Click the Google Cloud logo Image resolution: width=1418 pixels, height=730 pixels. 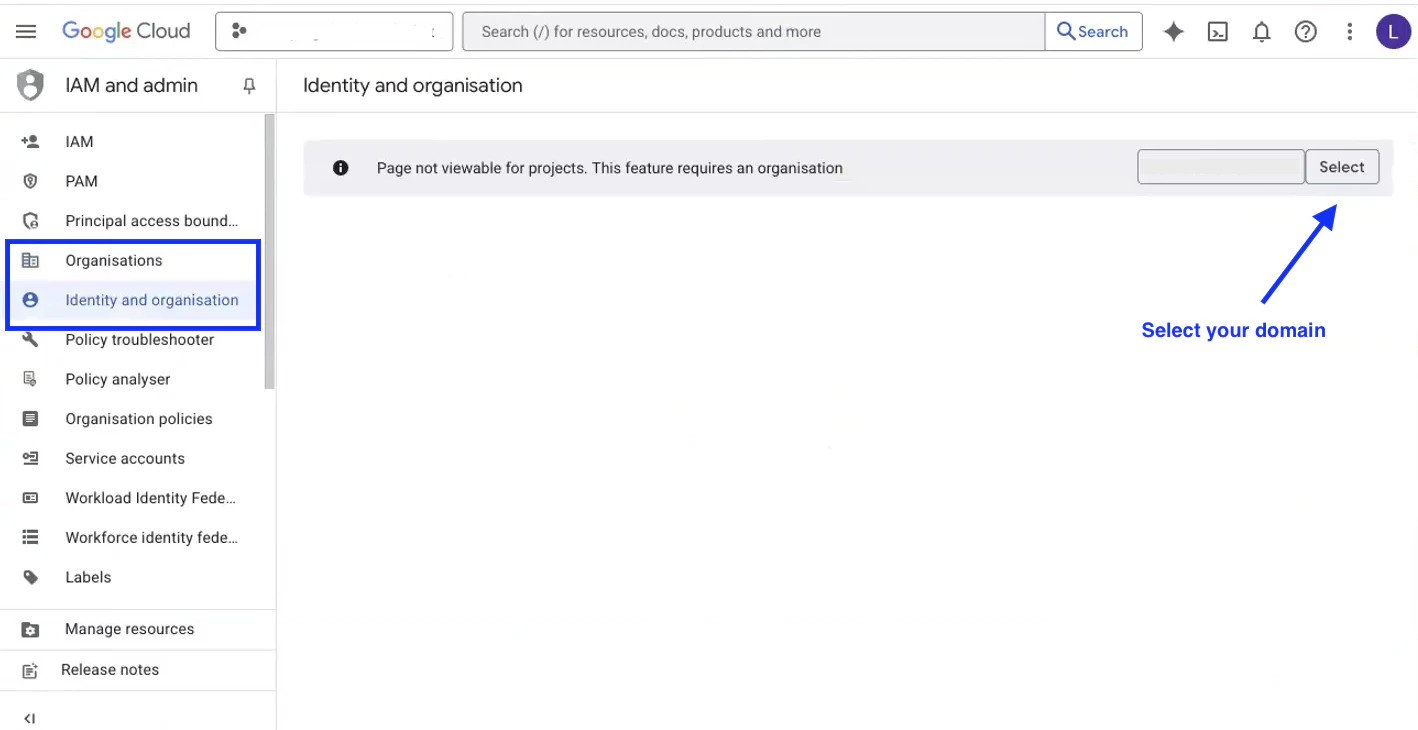pos(126,31)
